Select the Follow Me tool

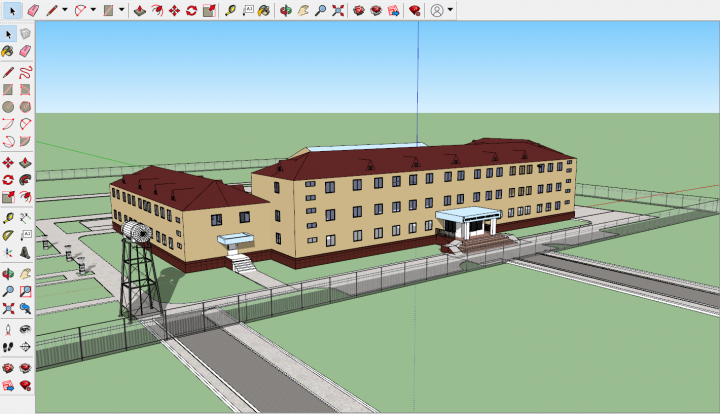pos(25,180)
